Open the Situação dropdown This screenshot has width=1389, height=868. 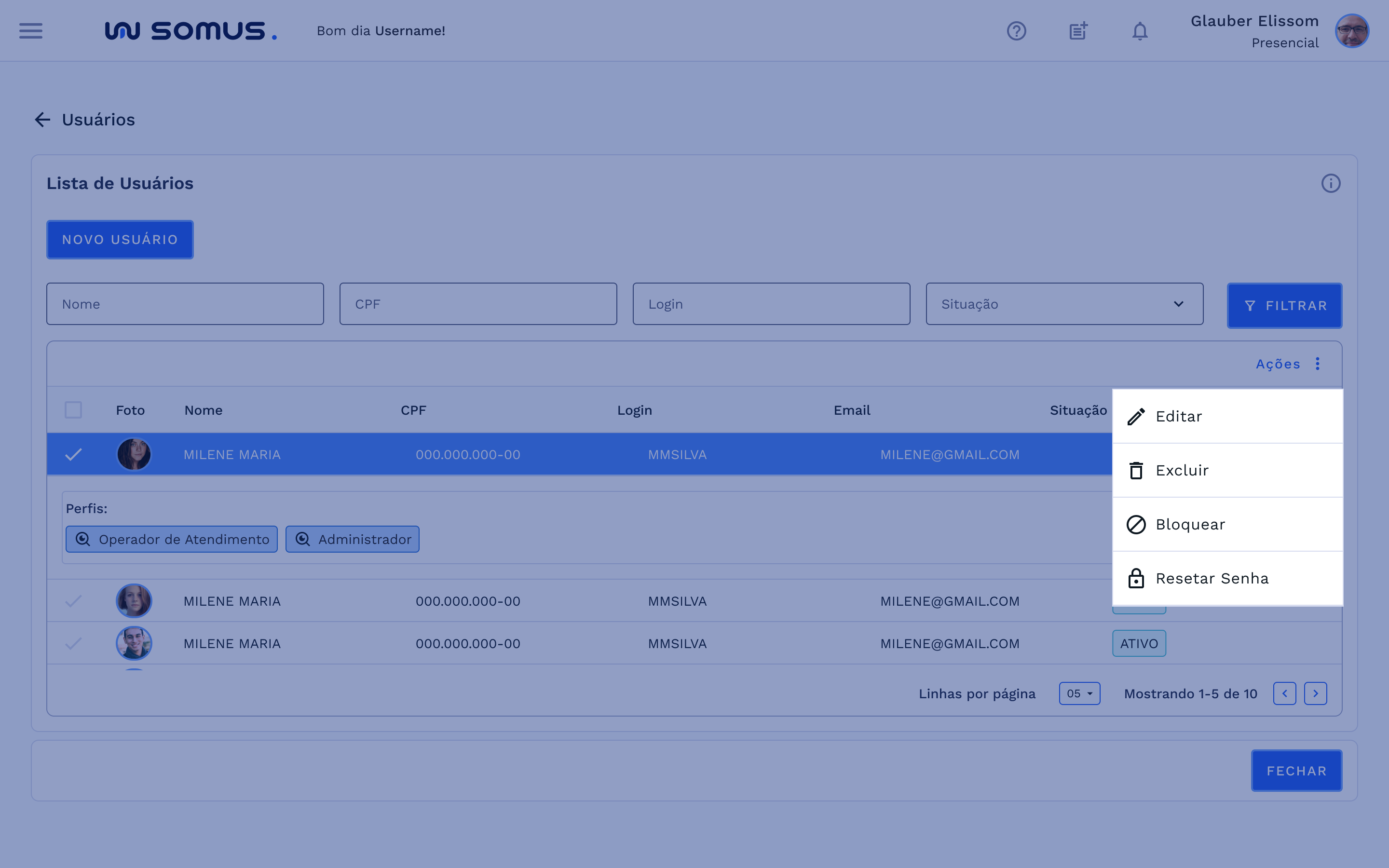(1064, 304)
